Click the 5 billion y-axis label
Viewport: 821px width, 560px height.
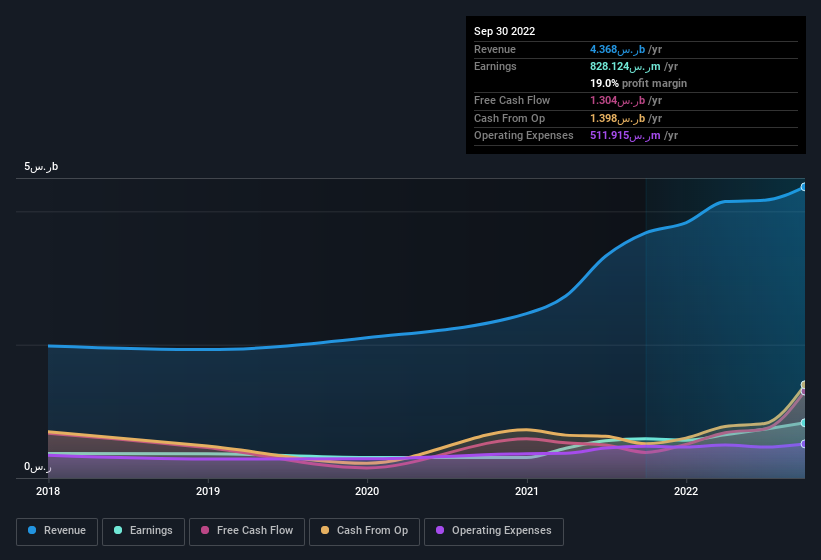click(41, 166)
